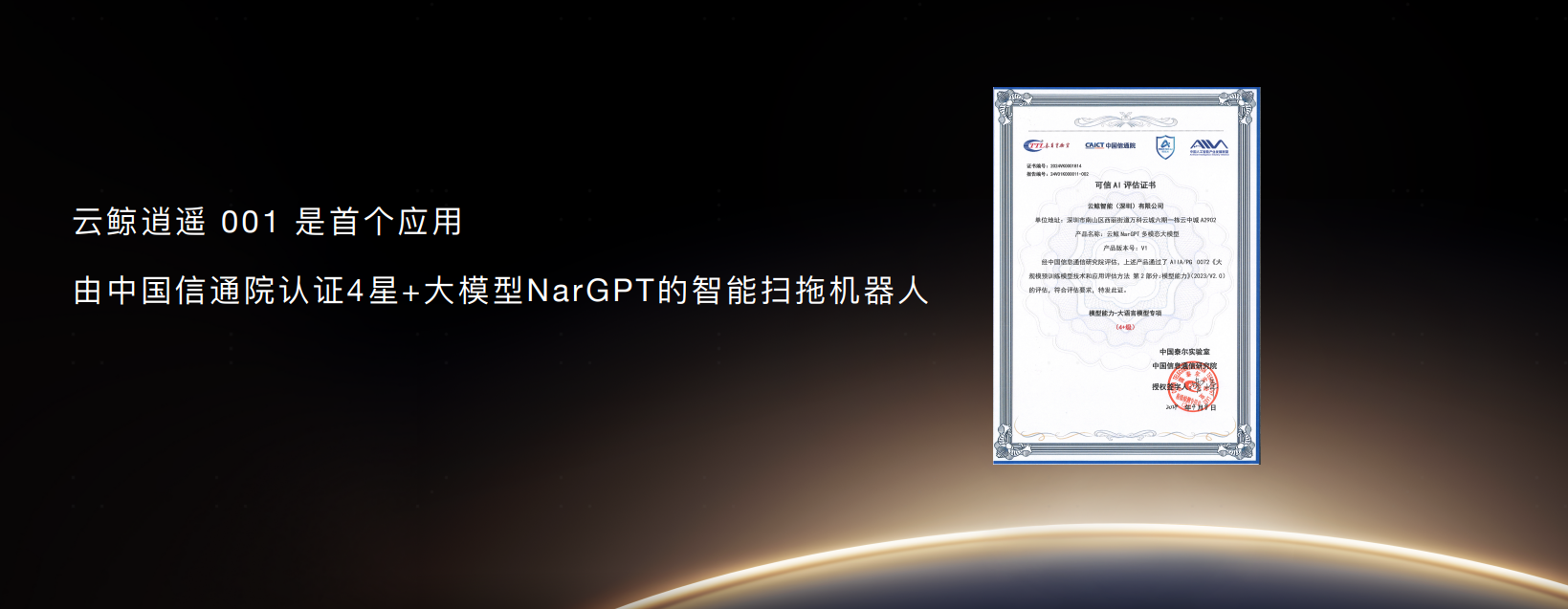Click the company name 云鲸智能(深圳)有限公司
Image resolution: width=1568 pixels, height=609 pixels.
click(x=1125, y=206)
